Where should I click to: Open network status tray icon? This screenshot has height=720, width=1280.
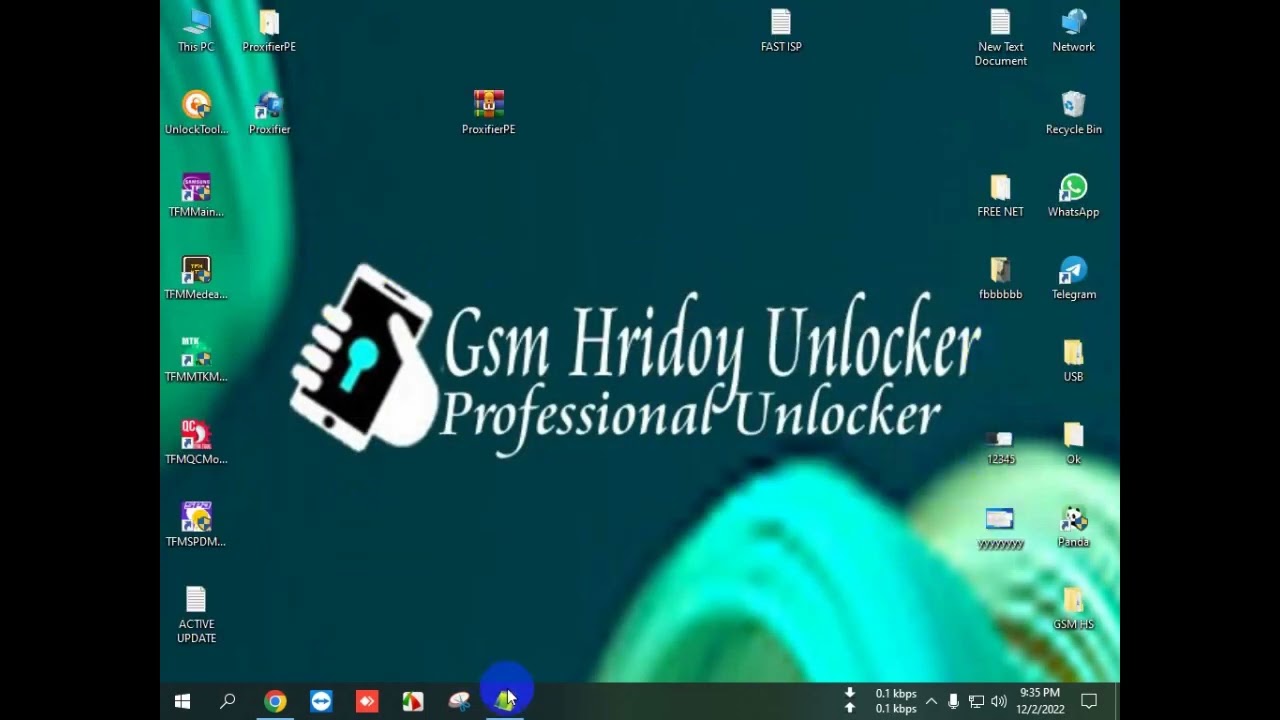tap(976, 701)
